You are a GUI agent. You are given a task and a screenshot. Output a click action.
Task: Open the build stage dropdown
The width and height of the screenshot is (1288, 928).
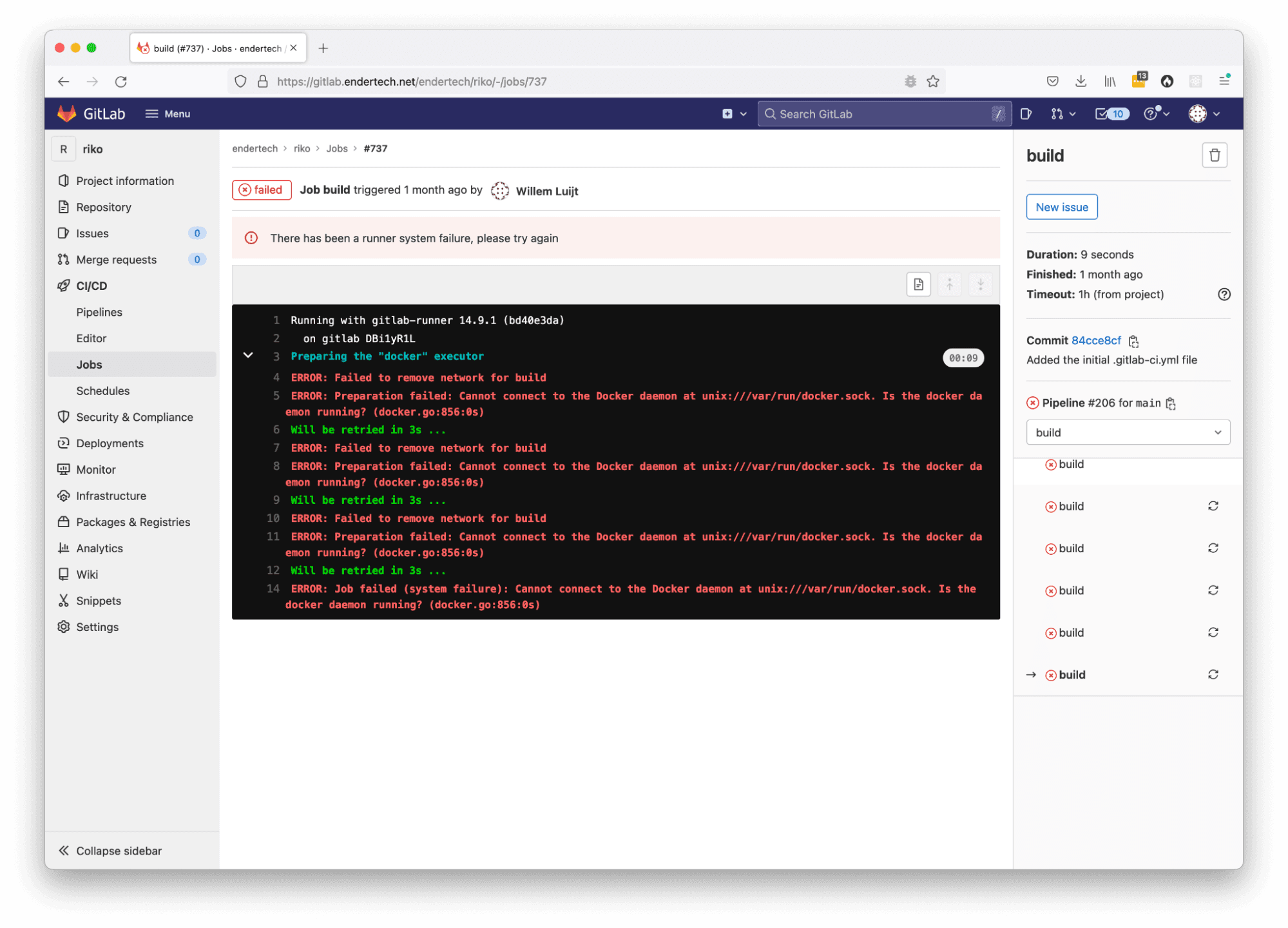(1128, 432)
